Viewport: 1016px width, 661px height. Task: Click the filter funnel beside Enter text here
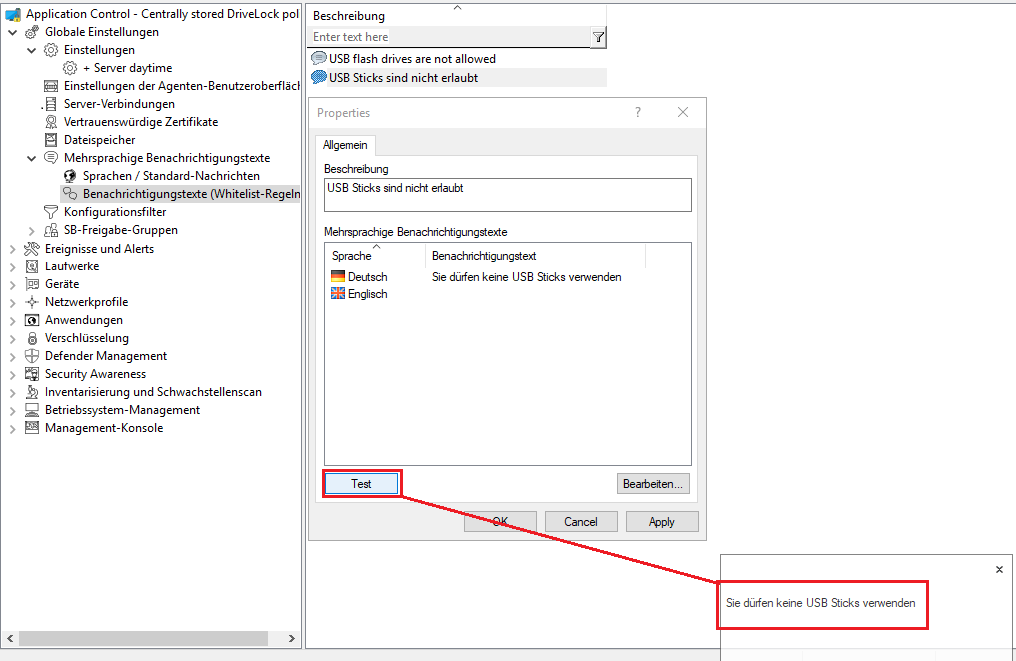[x=599, y=38]
